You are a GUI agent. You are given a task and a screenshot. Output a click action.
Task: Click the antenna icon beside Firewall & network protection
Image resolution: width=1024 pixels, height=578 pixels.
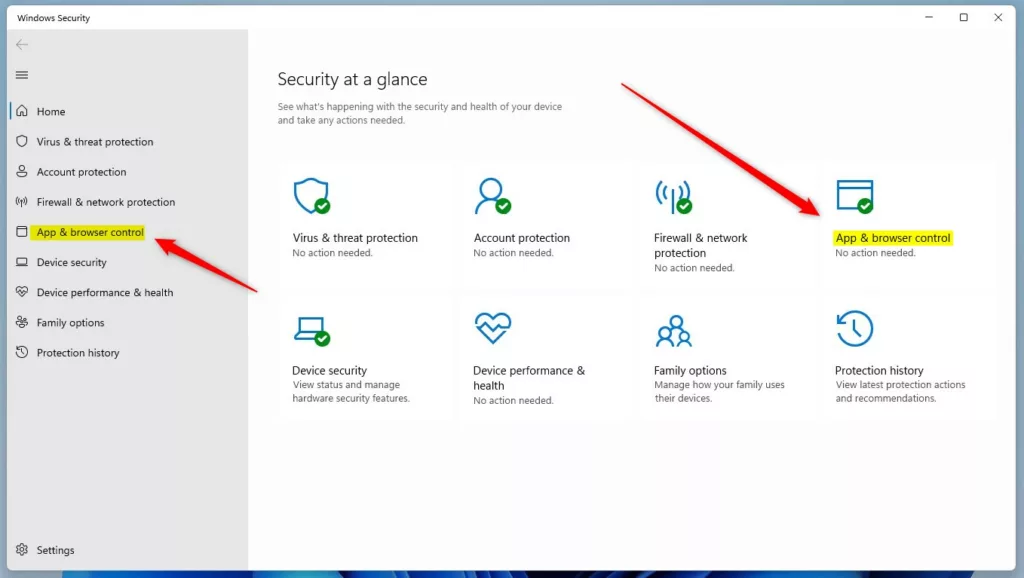(22, 201)
